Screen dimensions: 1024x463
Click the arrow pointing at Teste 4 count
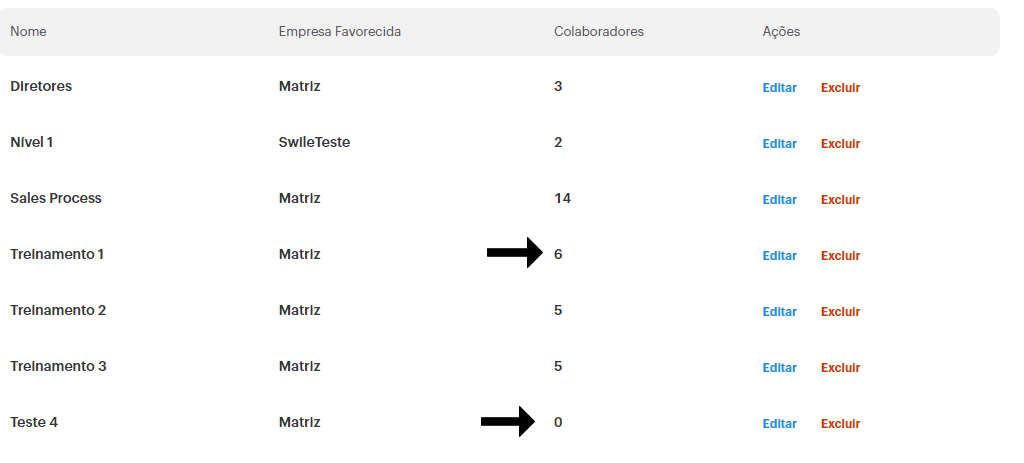tap(508, 422)
